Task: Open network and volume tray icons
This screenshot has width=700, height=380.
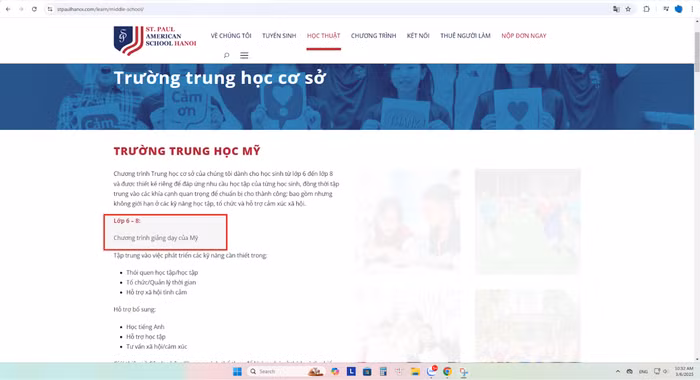Action: [x=661, y=372]
